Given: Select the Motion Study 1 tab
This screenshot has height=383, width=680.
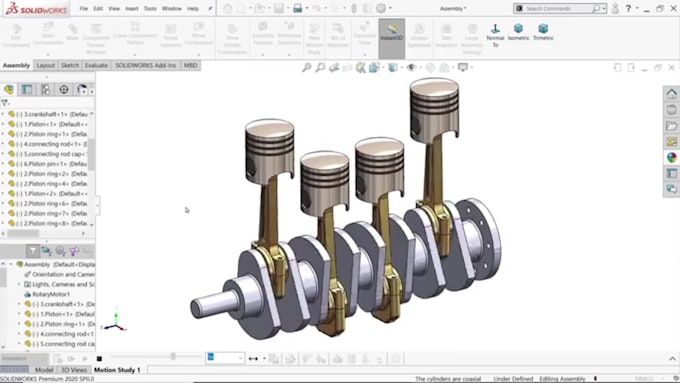Looking at the screenshot, I should (x=117, y=370).
